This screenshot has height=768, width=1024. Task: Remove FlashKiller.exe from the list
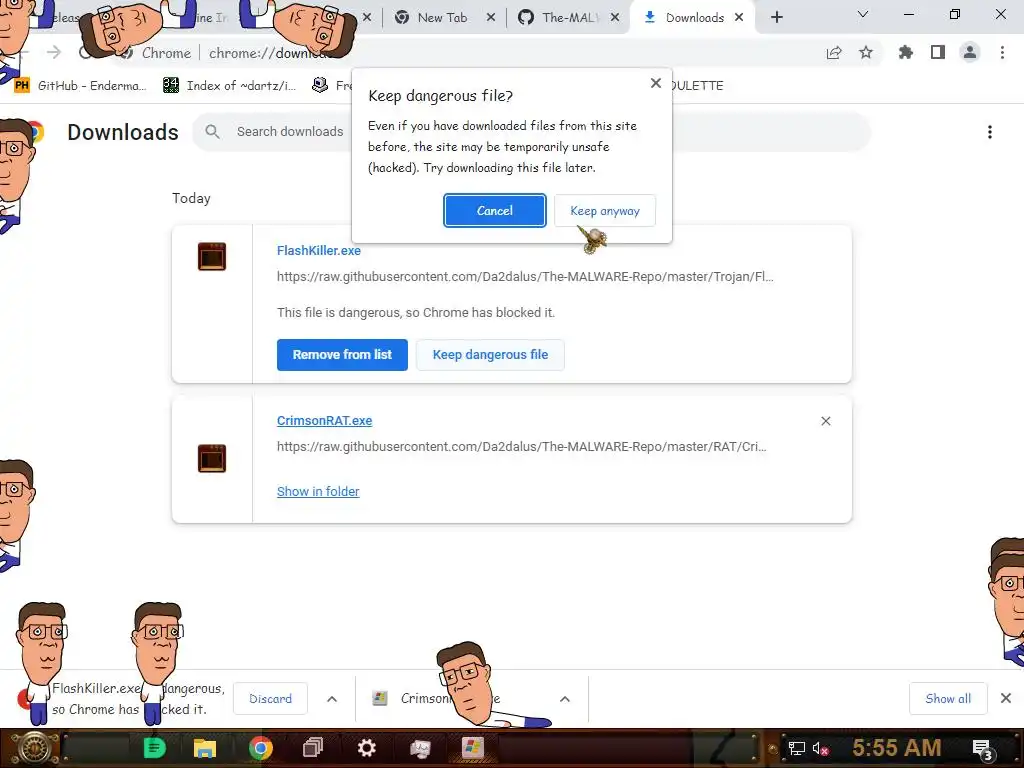(342, 355)
